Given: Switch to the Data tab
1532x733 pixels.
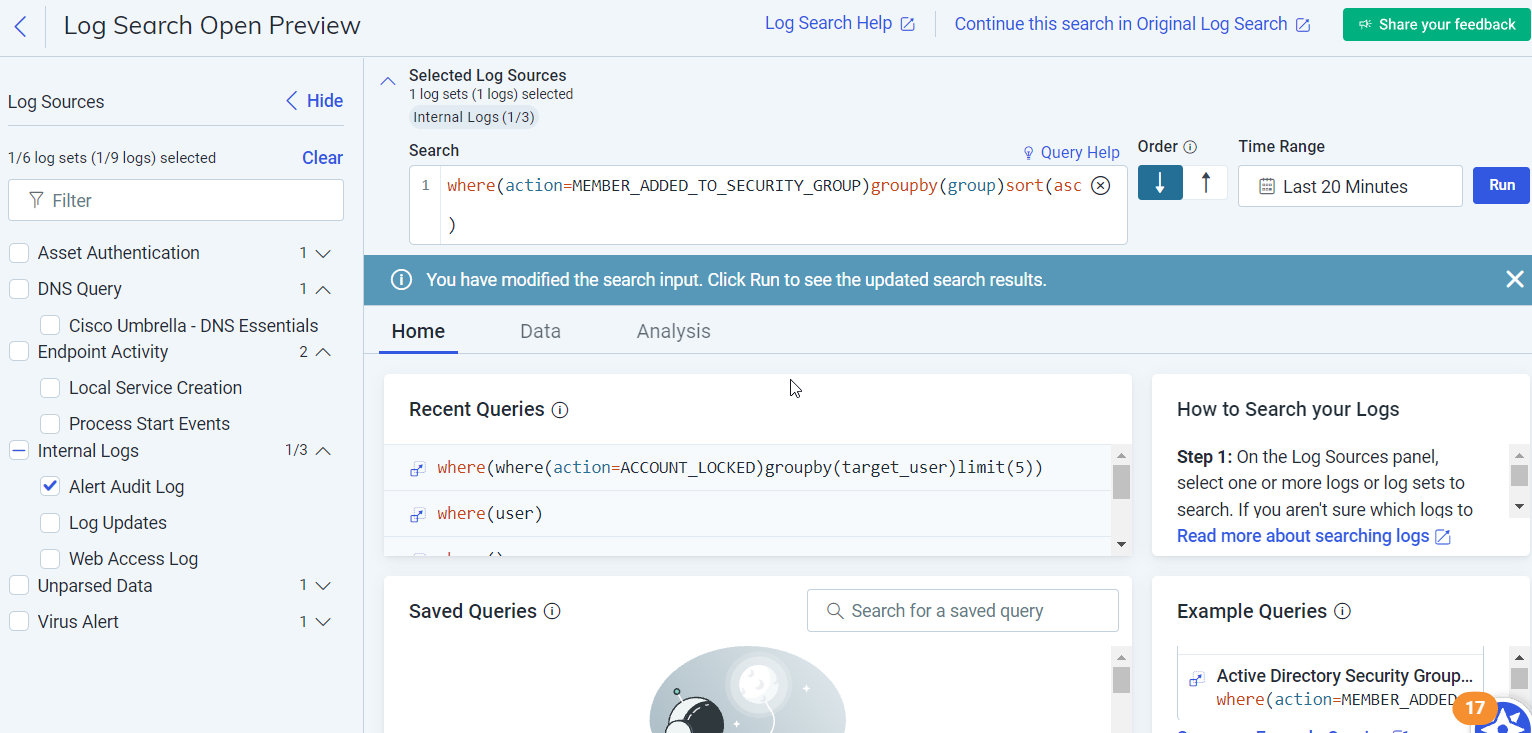Looking at the screenshot, I should click(x=540, y=332).
